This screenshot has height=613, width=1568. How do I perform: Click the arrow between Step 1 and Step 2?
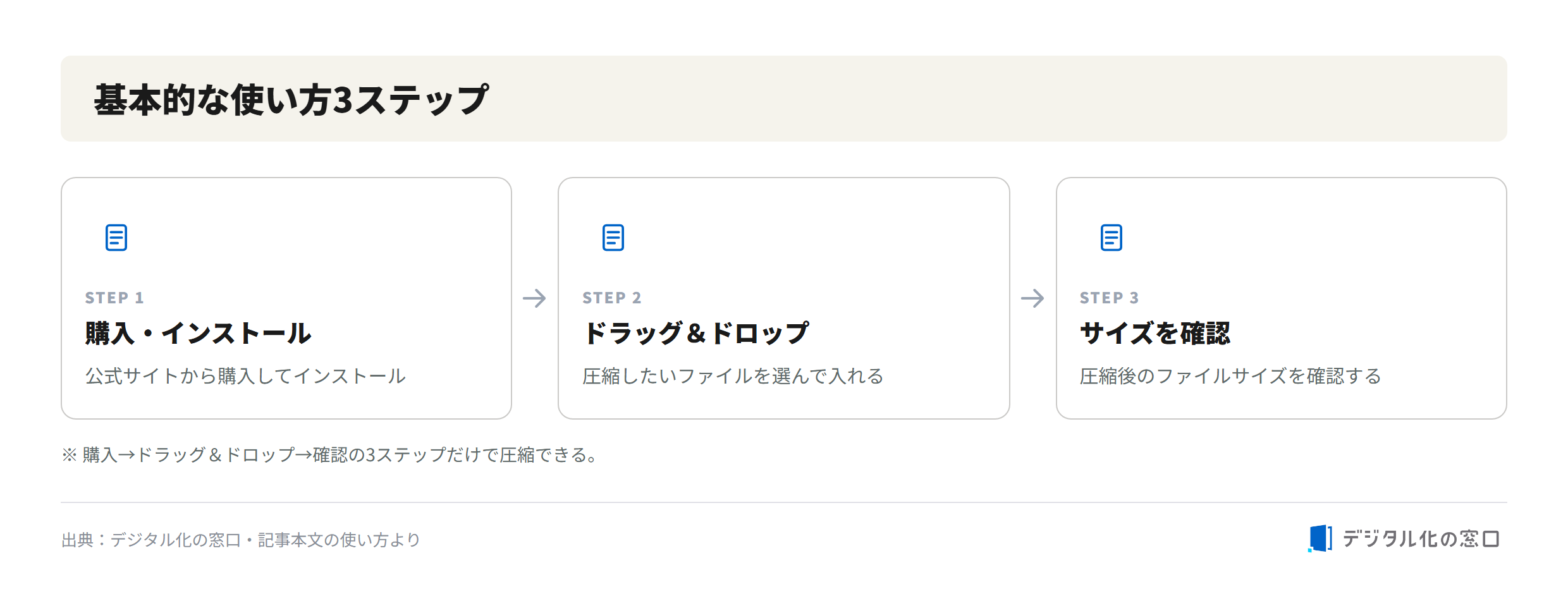534,298
